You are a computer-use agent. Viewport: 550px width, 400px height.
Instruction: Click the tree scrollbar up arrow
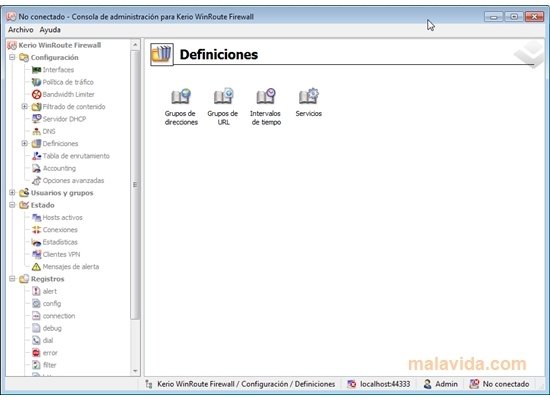pos(135,45)
